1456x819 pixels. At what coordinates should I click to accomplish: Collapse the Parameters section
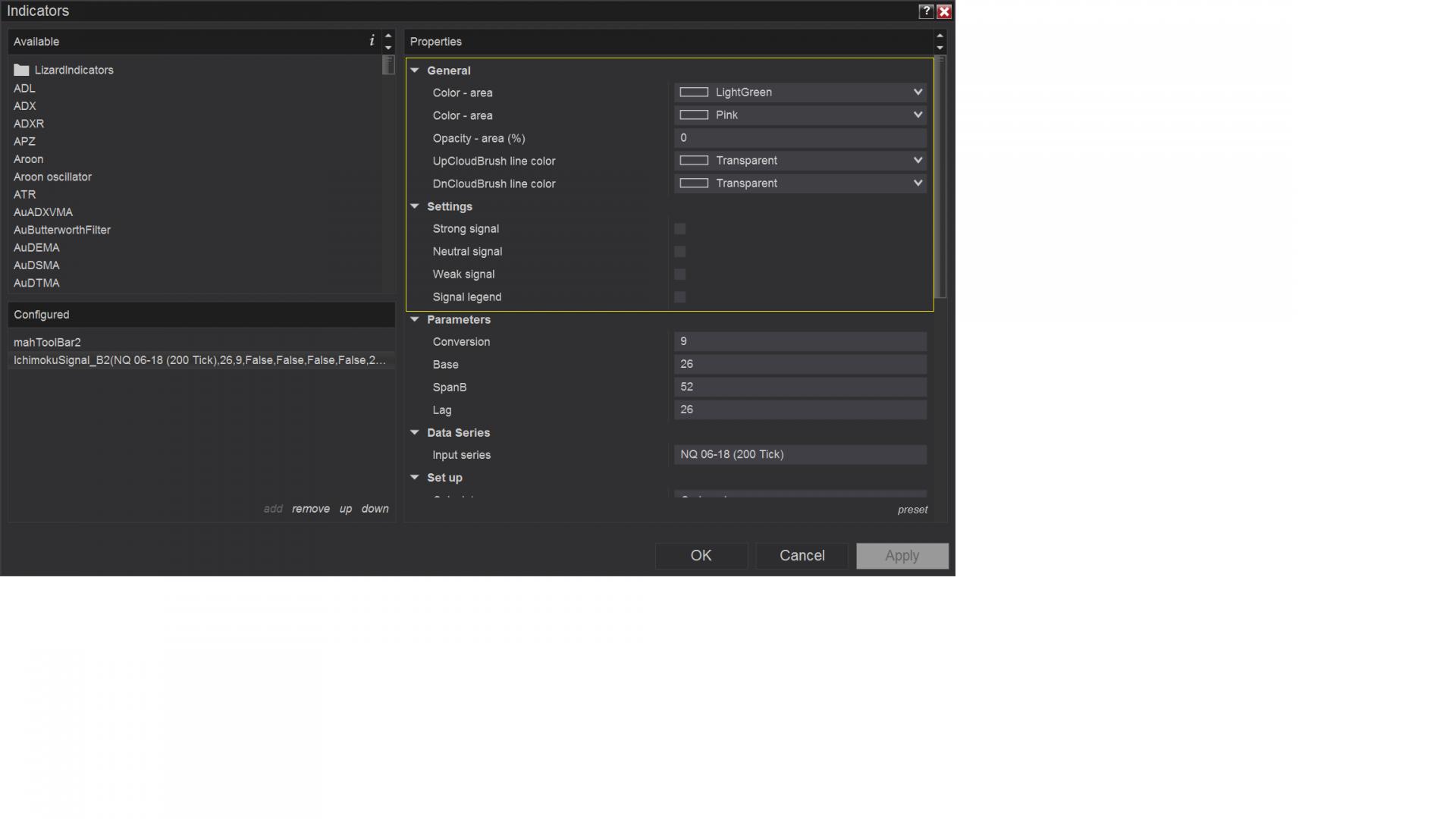[x=415, y=320]
